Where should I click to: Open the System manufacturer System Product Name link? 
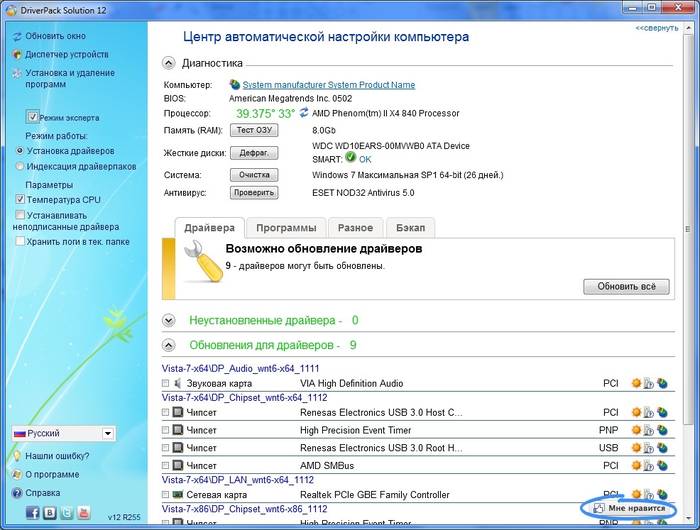coord(329,85)
